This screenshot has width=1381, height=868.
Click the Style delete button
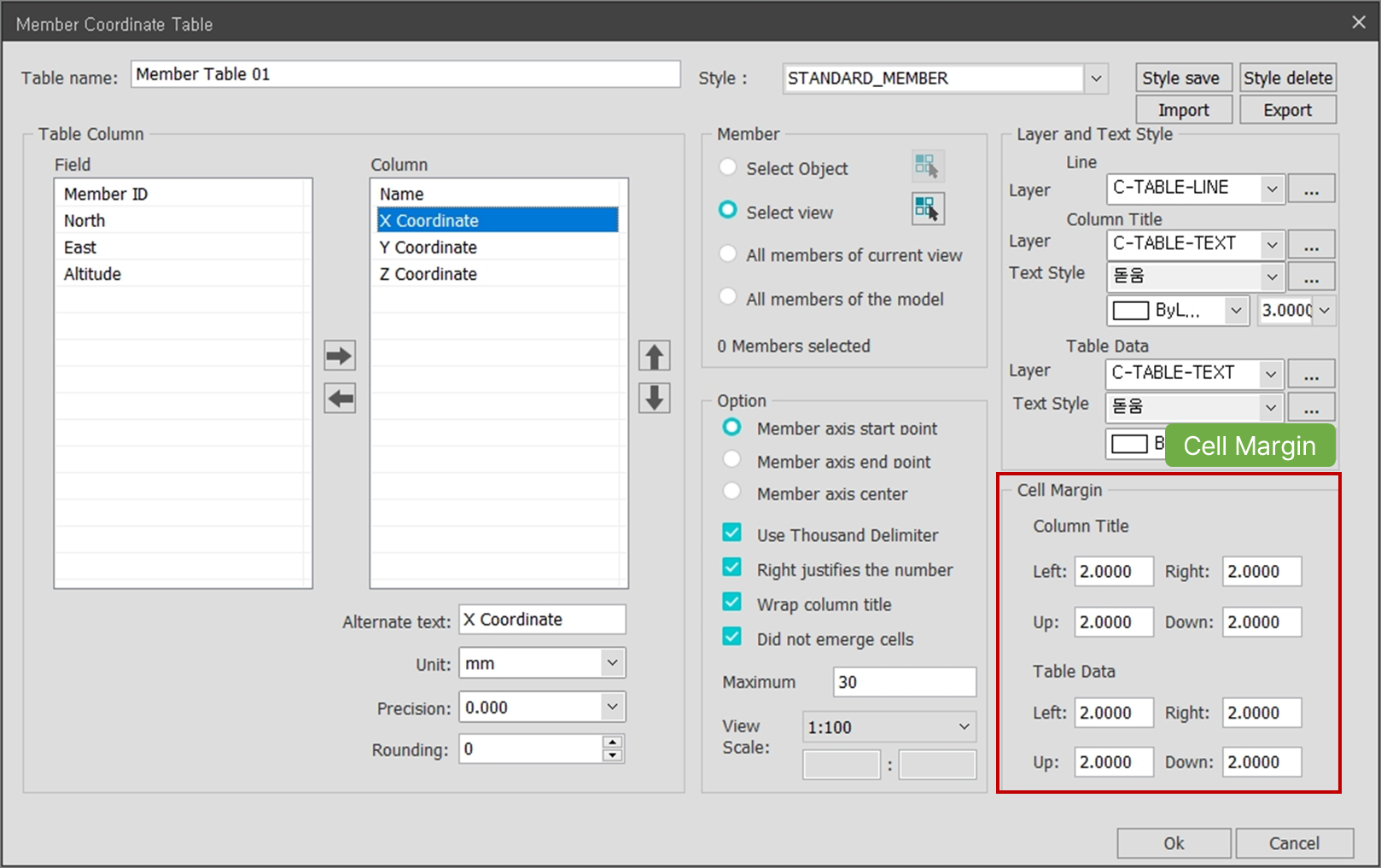(1288, 78)
